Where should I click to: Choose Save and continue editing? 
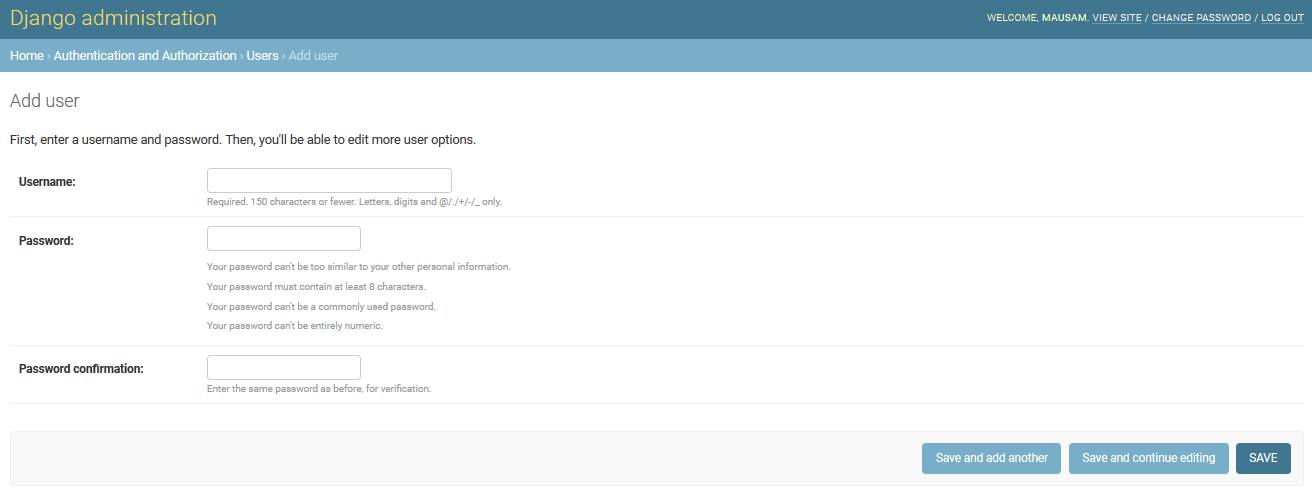click(x=1148, y=458)
